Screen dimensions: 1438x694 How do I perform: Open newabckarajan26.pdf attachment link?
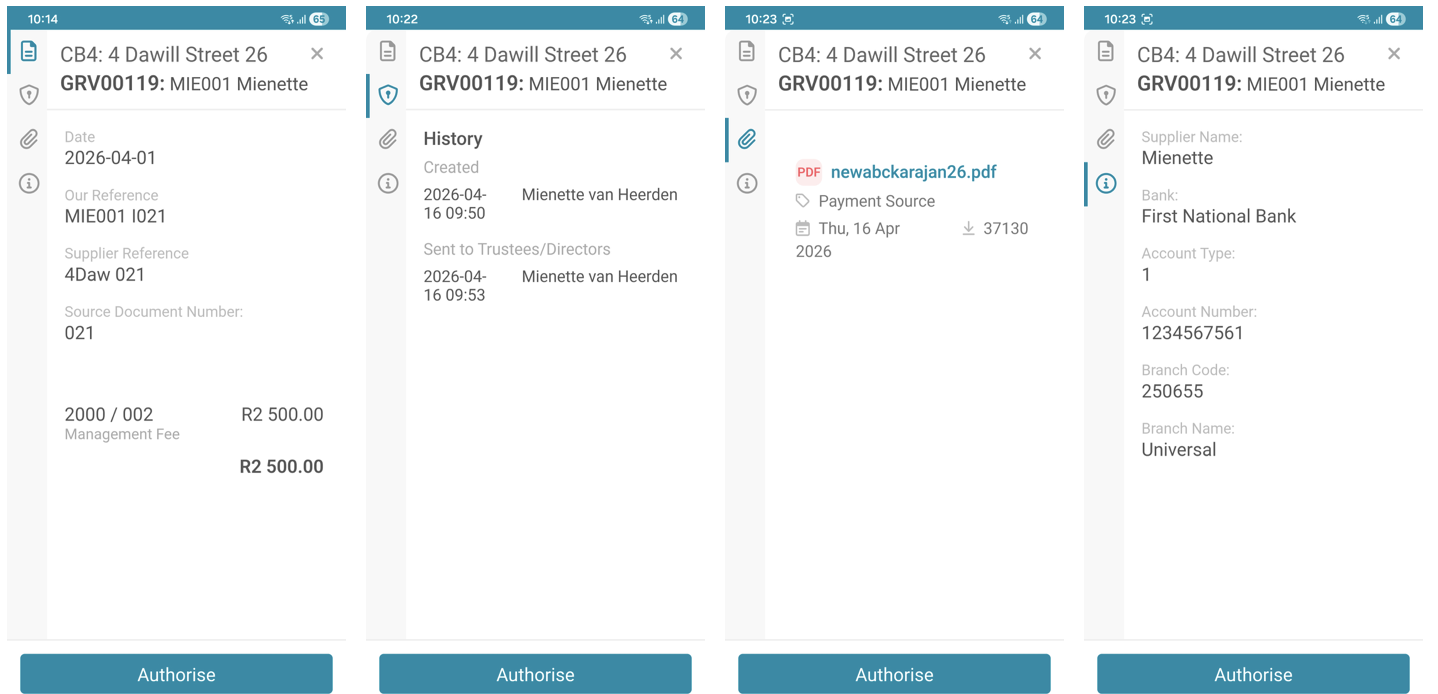[913, 172]
